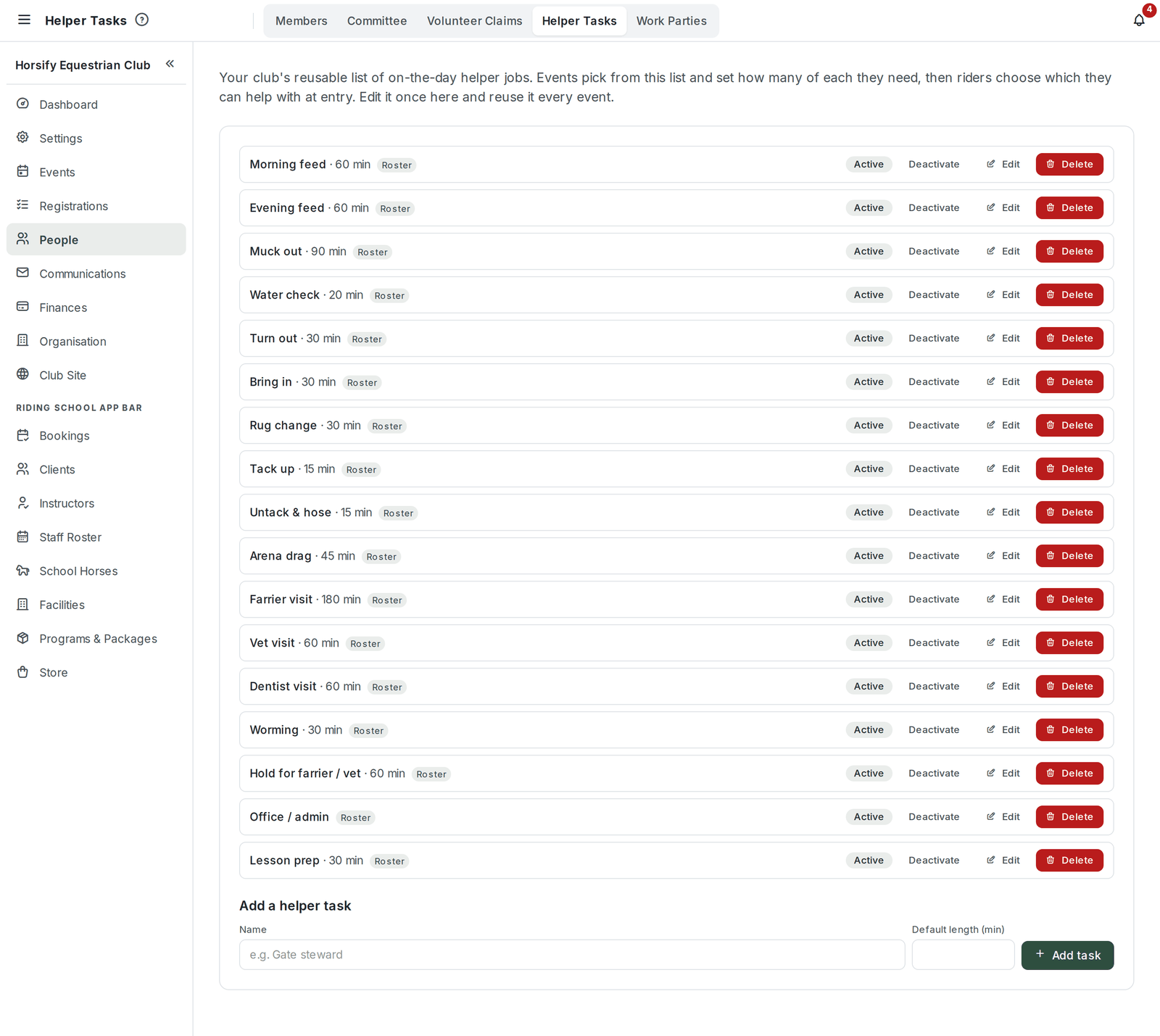Focus the Default length (min) field
Viewport: 1160px width, 1036px height.
[x=963, y=955]
